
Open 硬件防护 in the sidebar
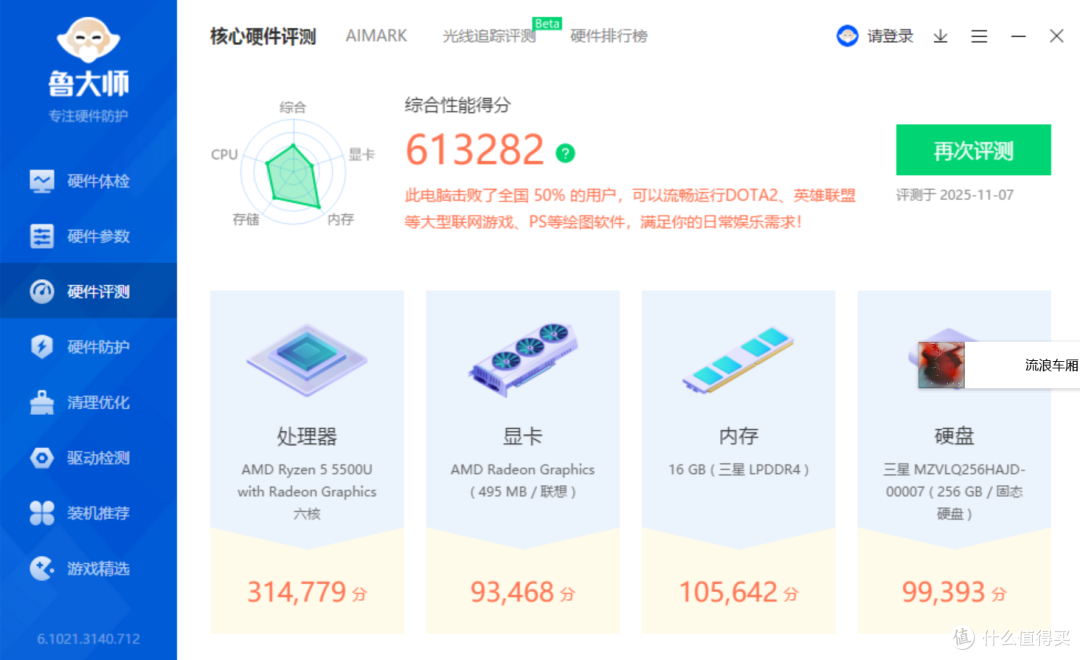pyautogui.click(x=88, y=347)
